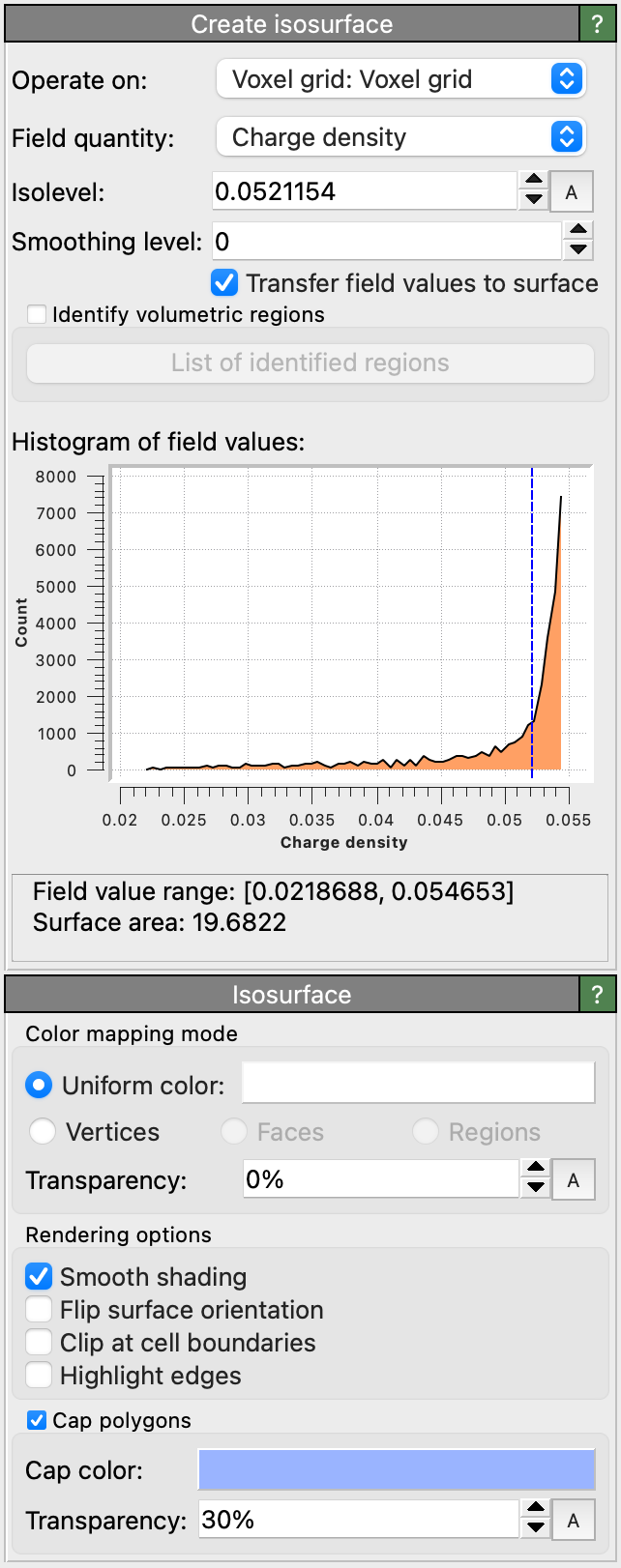Toggle Transfer field values to surface
This screenshot has width=621, height=1568.
click(224, 283)
